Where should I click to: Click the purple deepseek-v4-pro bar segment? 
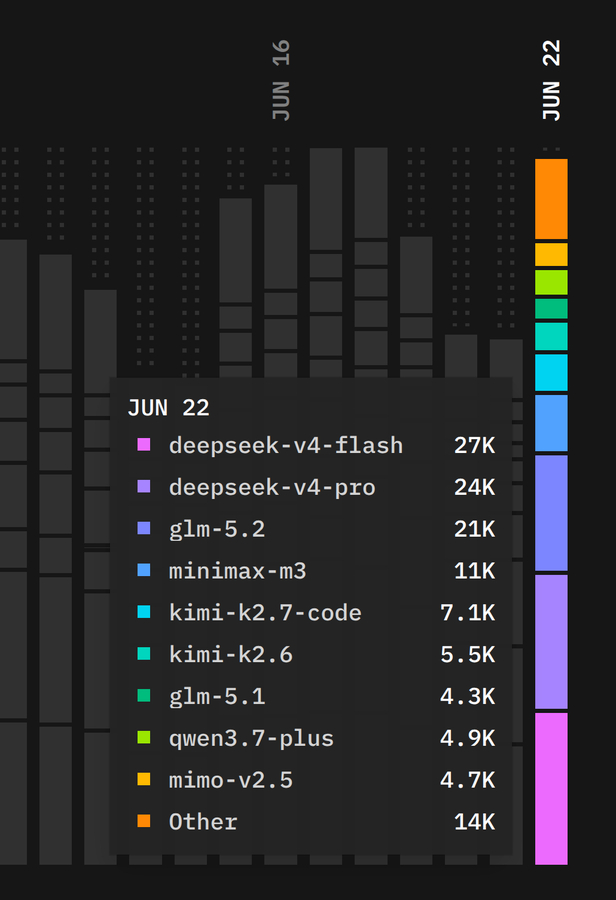coord(551,642)
